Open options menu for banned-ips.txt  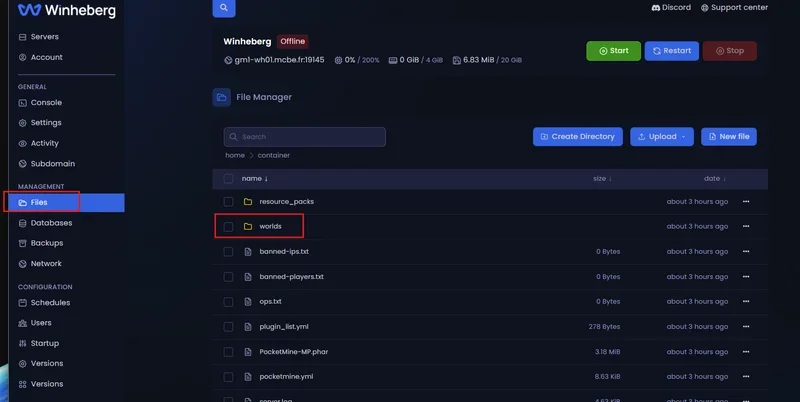(x=746, y=252)
